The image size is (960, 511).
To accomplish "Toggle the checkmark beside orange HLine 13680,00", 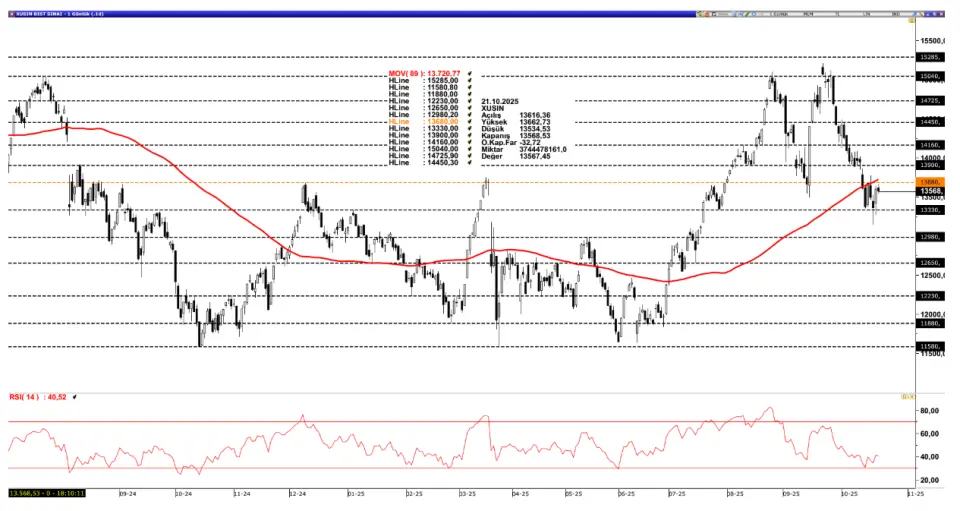I will pos(469,121).
